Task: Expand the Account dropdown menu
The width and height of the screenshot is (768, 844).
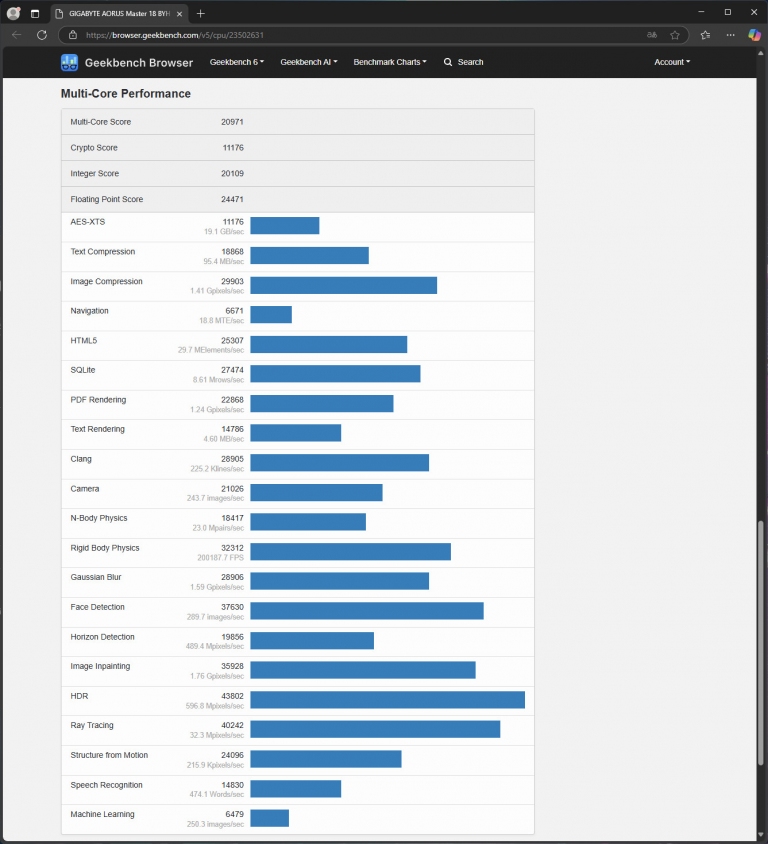Action: click(672, 62)
